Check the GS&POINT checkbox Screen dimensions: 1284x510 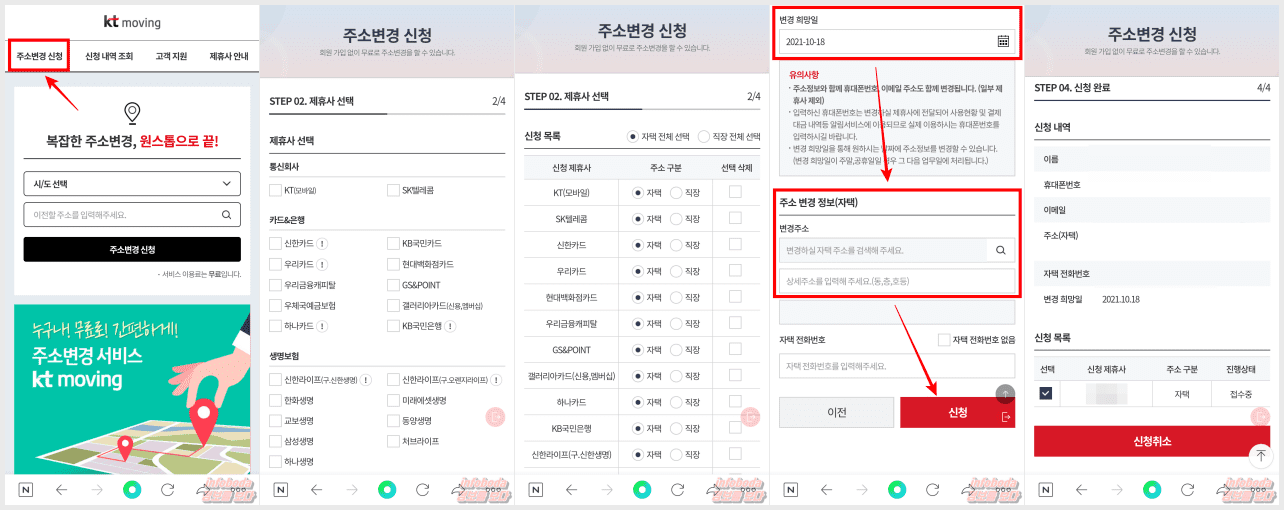393,285
